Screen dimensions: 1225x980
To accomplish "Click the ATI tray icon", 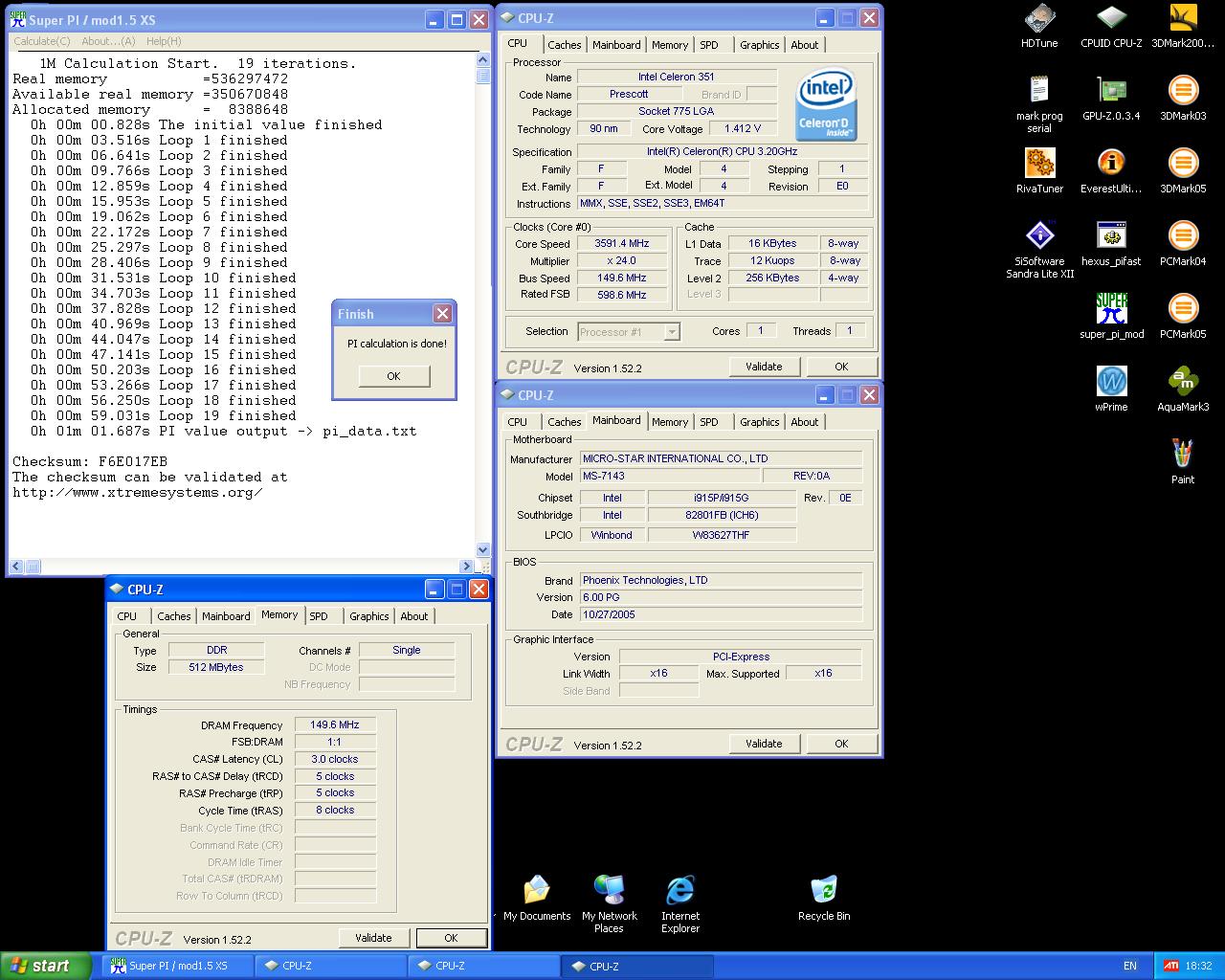I will click(x=1170, y=966).
